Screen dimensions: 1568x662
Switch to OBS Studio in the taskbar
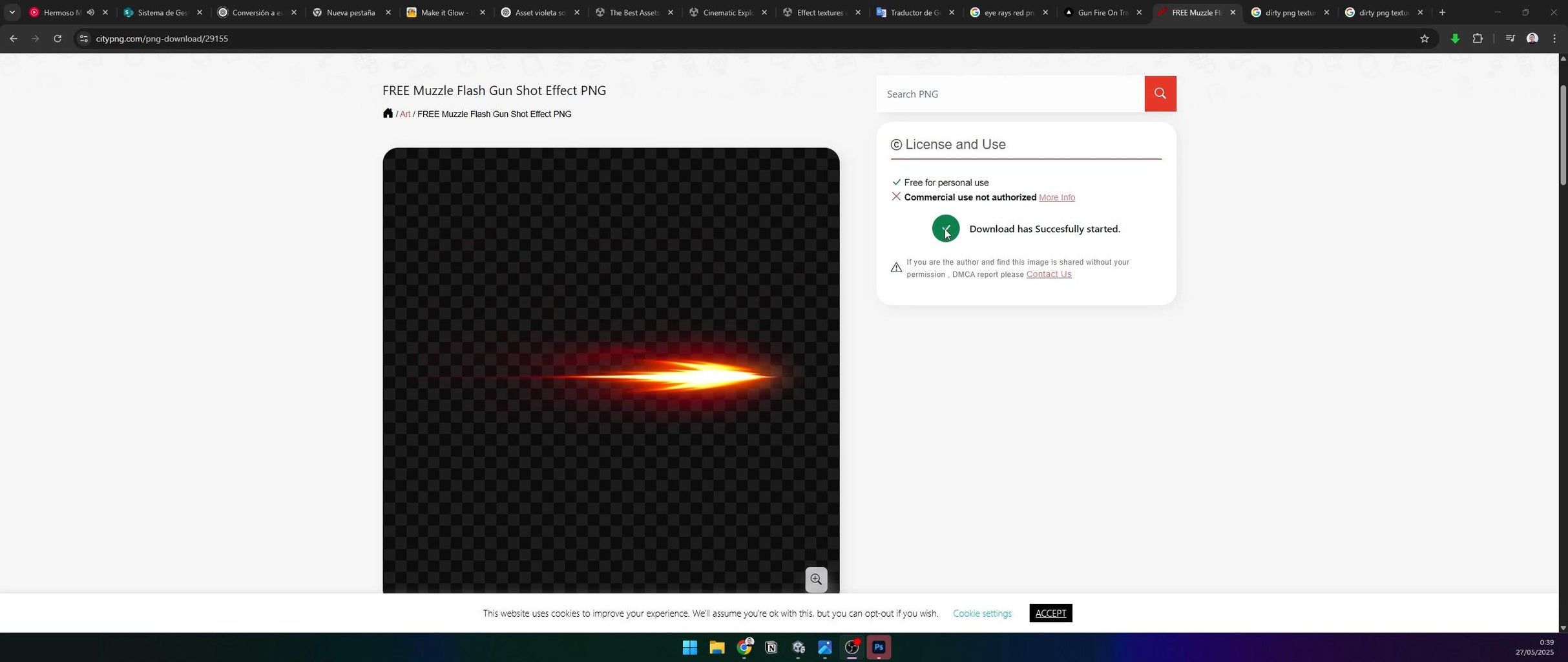(852, 647)
